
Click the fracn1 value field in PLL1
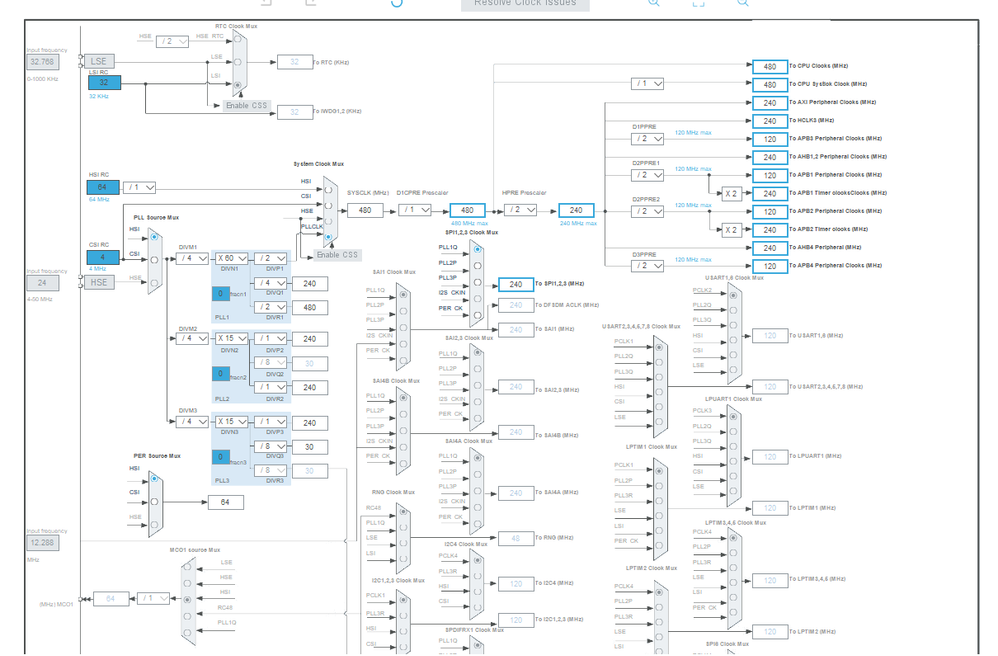click(x=221, y=293)
